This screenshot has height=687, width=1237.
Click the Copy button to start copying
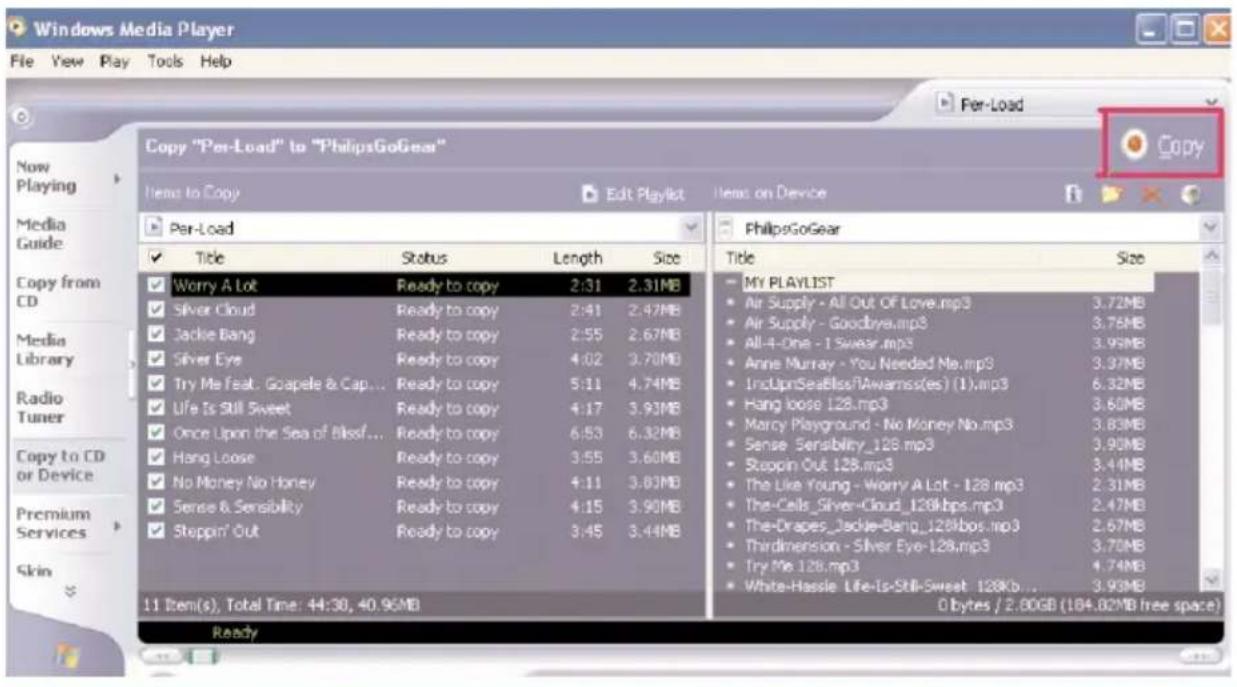(1164, 145)
